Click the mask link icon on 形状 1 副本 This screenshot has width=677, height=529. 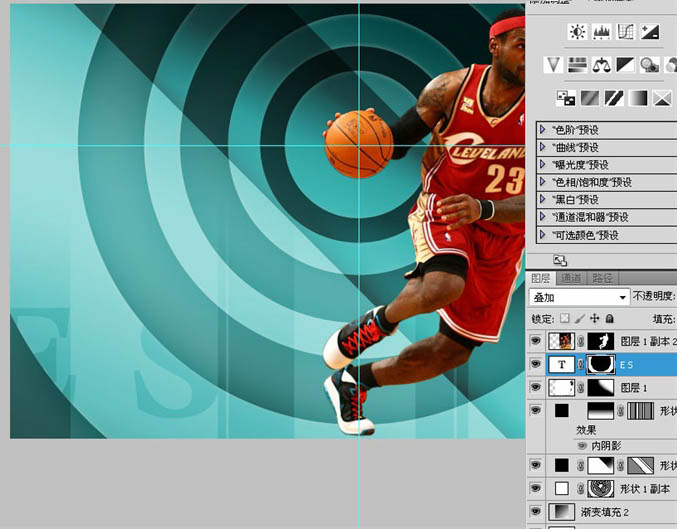click(580, 488)
